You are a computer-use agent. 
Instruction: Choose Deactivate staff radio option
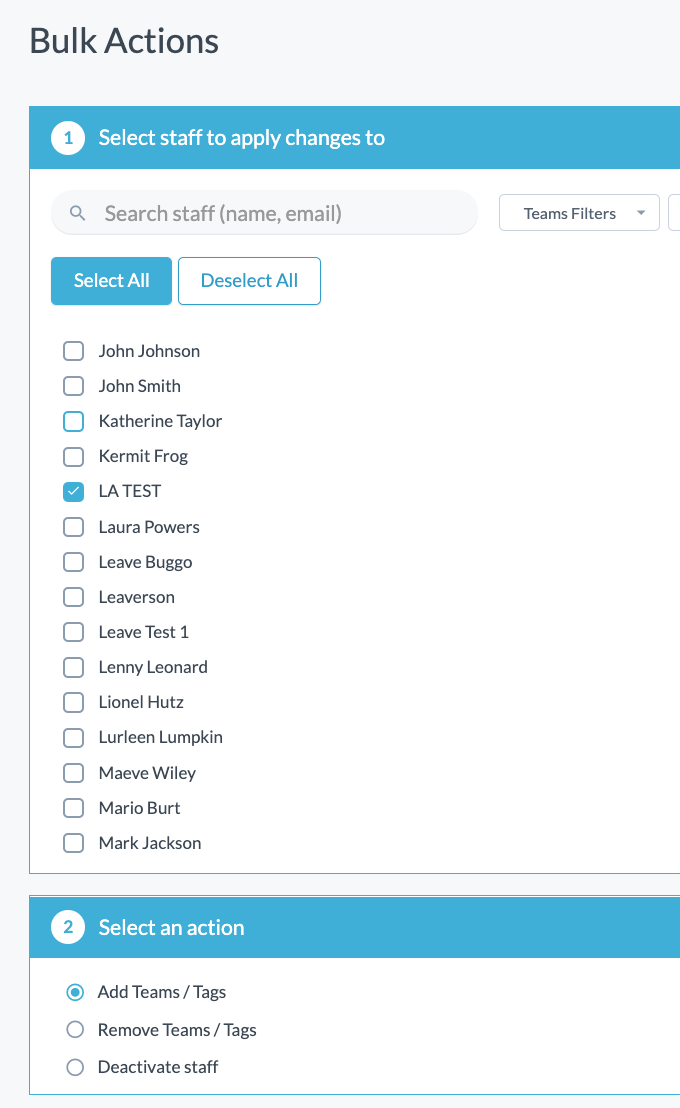[75, 1067]
